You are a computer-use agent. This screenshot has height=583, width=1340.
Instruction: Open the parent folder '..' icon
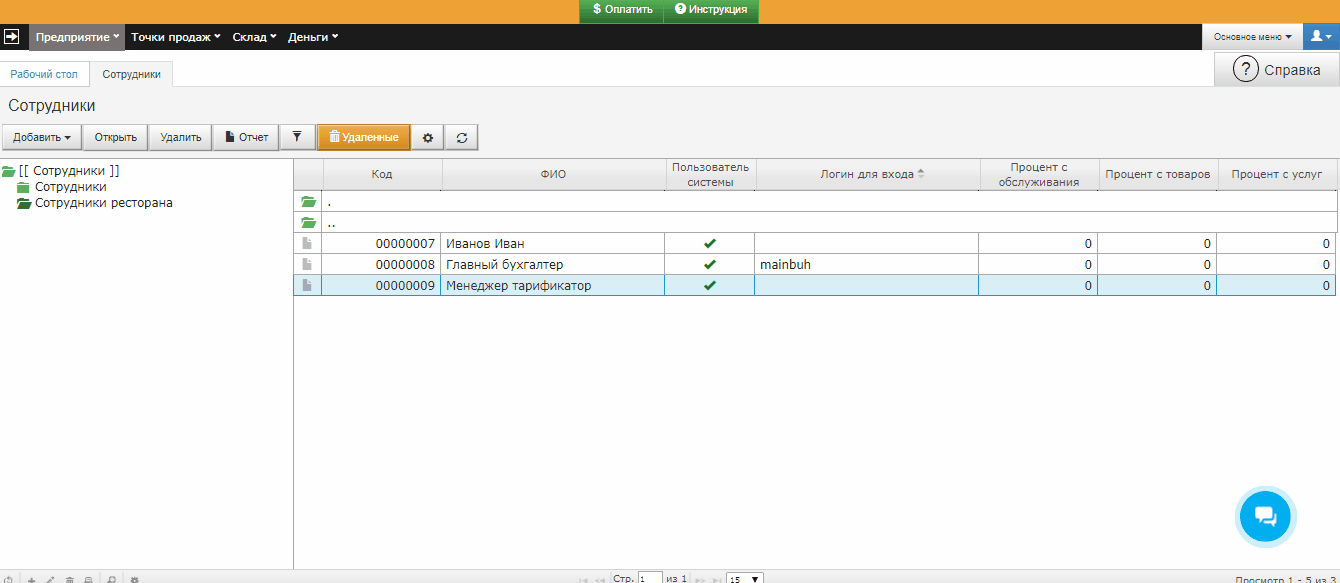[x=308, y=223]
